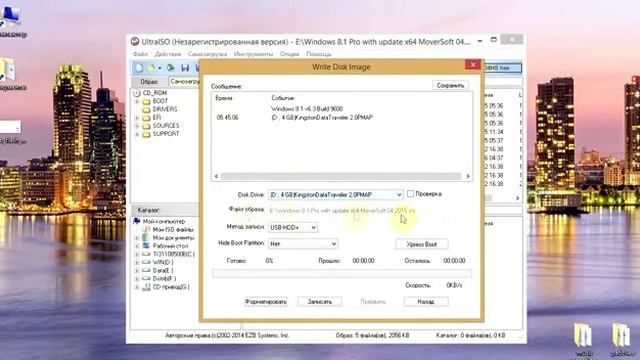Select the Мои документы icon

(146, 238)
